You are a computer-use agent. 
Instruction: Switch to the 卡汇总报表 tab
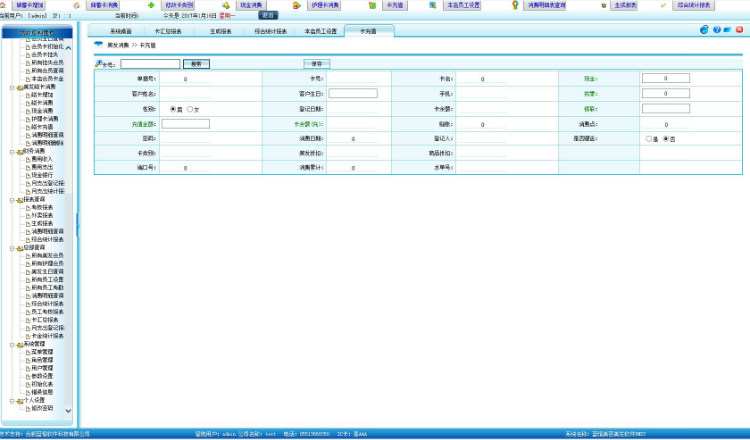pos(168,31)
